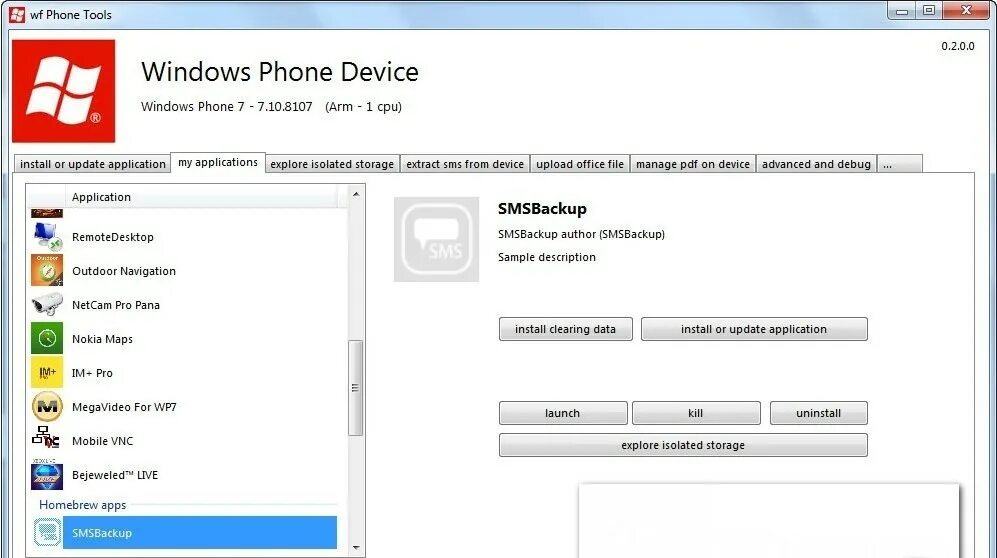Click the Bejeweled LIVE game icon
997x558 pixels.
coord(47,474)
